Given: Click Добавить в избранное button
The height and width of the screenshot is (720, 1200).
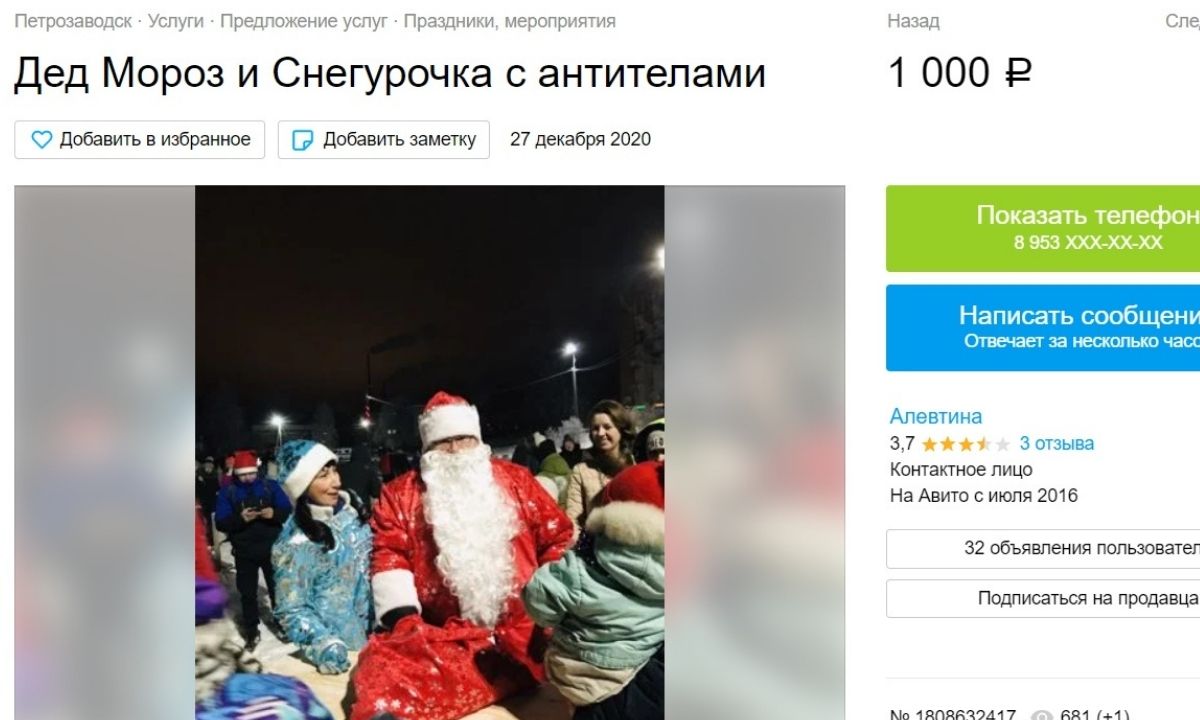Looking at the screenshot, I should coord(139,140).
